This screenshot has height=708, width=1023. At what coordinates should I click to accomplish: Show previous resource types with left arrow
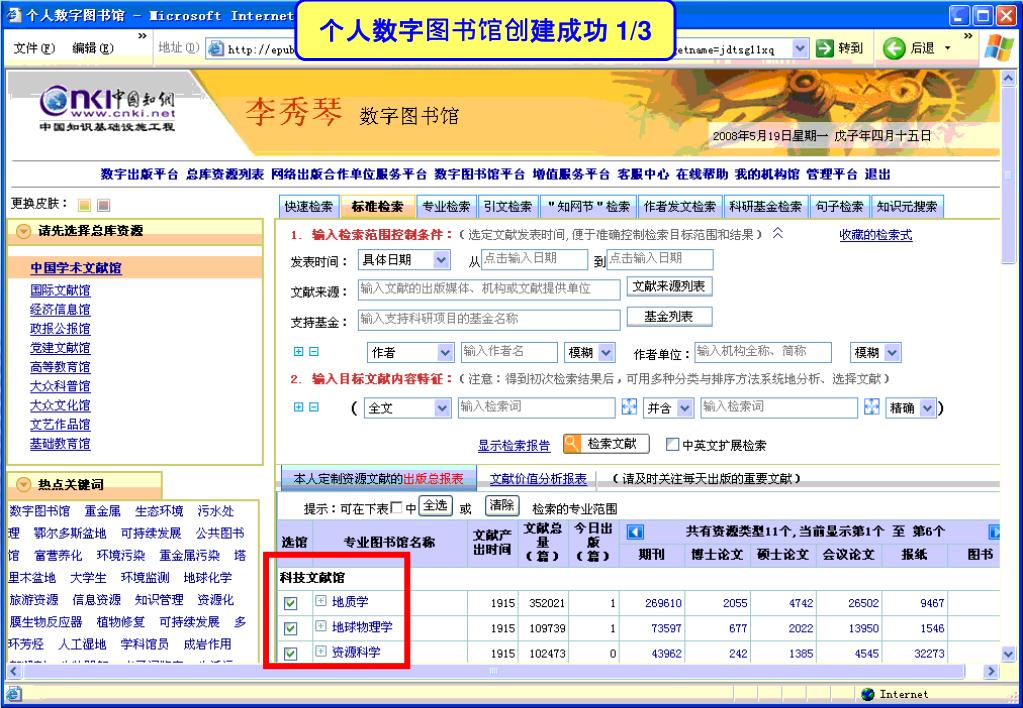click(635, 532)
